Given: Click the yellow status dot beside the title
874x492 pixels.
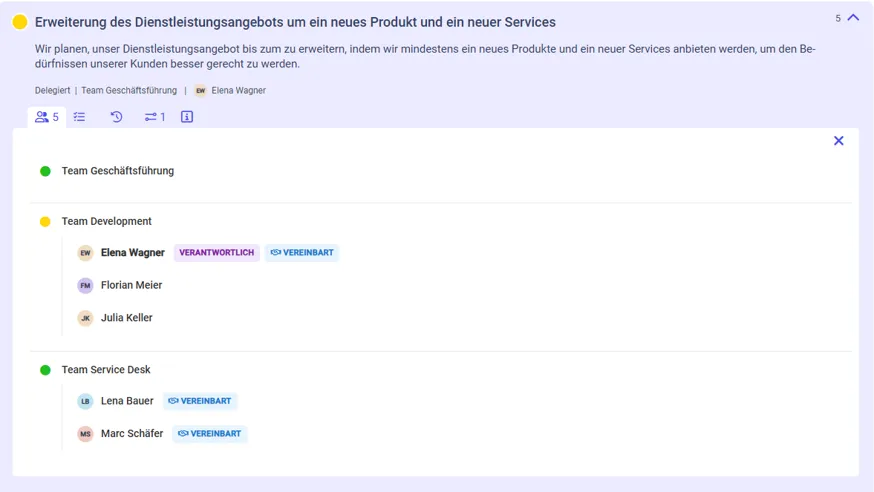Looking at the screenshot, I should (20, 22).
